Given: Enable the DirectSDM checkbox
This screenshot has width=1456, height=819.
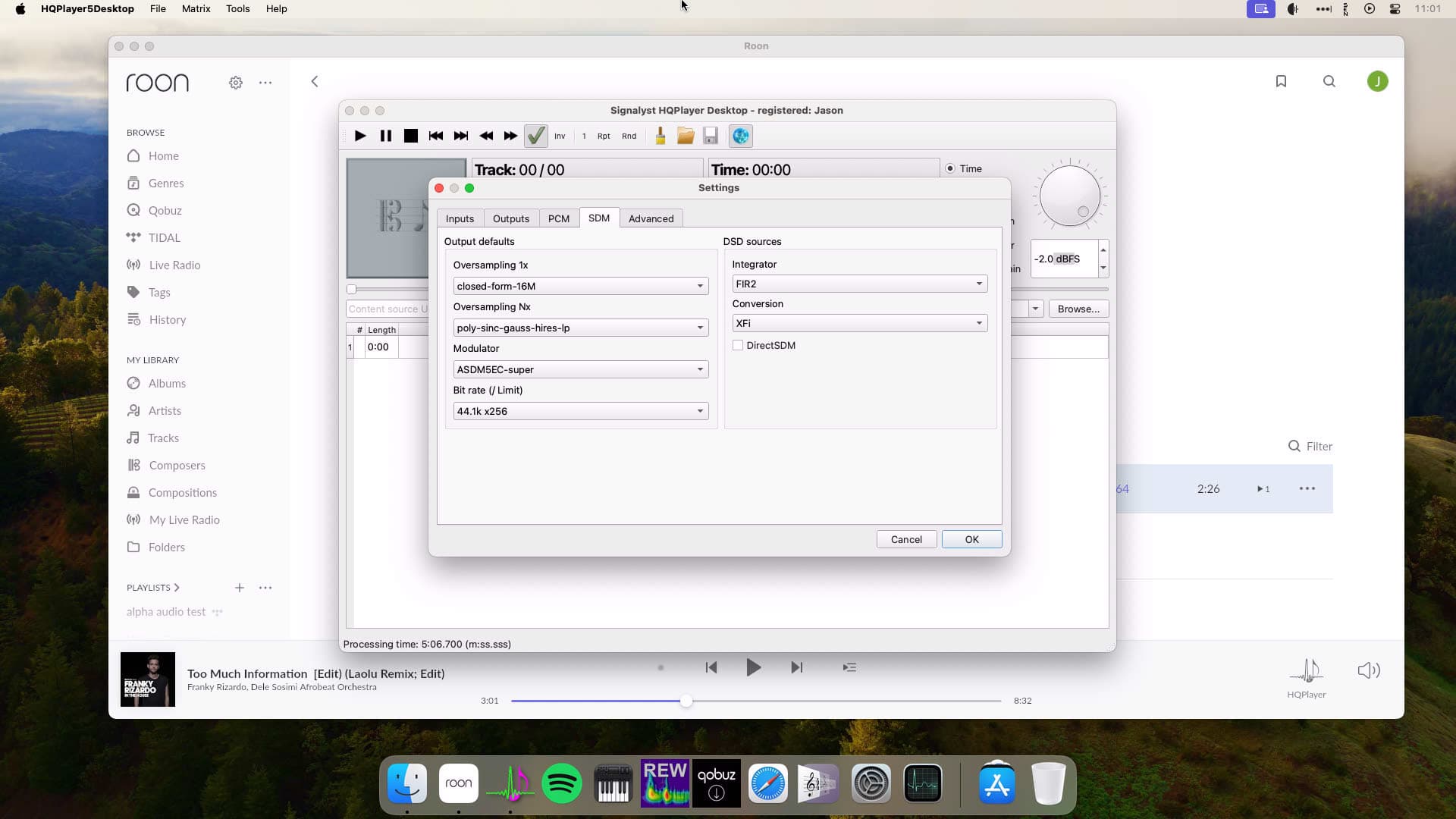Looking at the screenshot, I should pyautogui.click(x=738, y=345).
